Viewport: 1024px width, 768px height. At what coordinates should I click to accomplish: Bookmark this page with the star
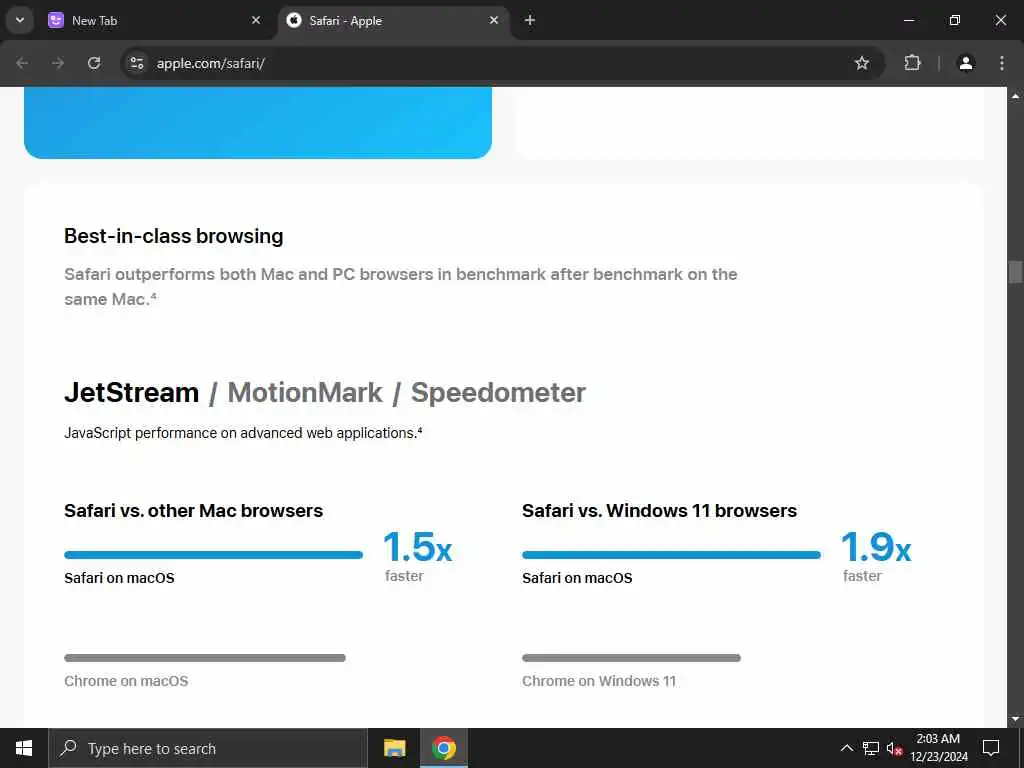pyautogui.click(x=862, y=63)
